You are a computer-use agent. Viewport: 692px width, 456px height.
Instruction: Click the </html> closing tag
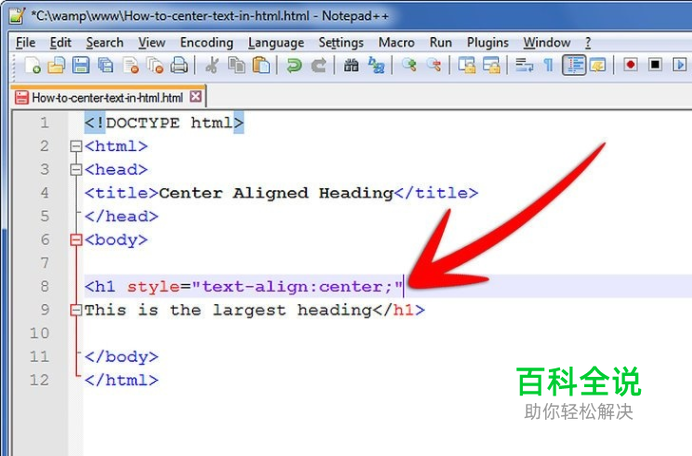click(121, 380)
